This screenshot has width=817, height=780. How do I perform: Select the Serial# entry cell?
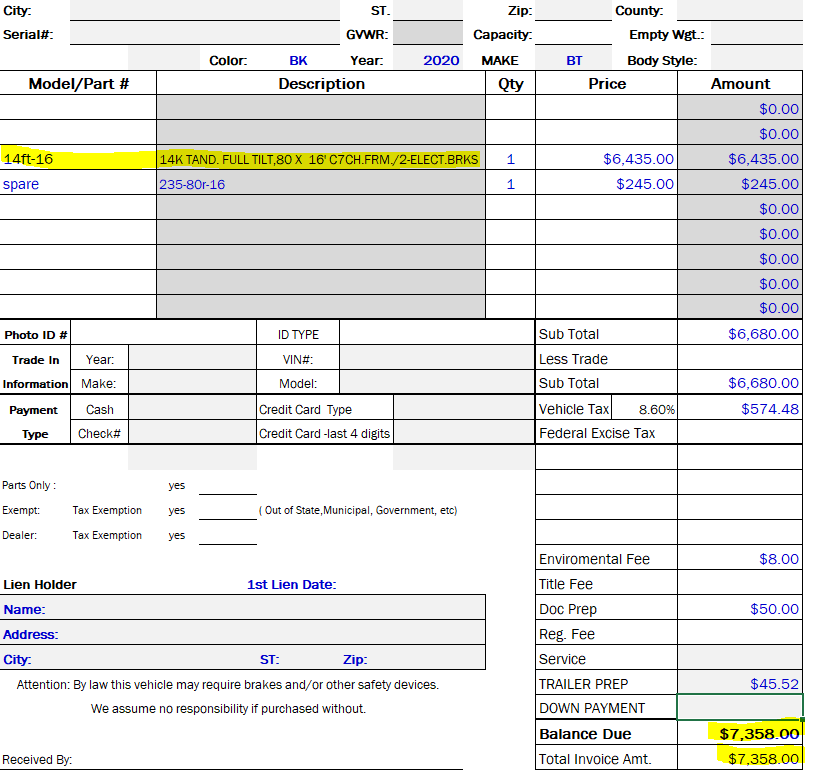coord(205,34)
